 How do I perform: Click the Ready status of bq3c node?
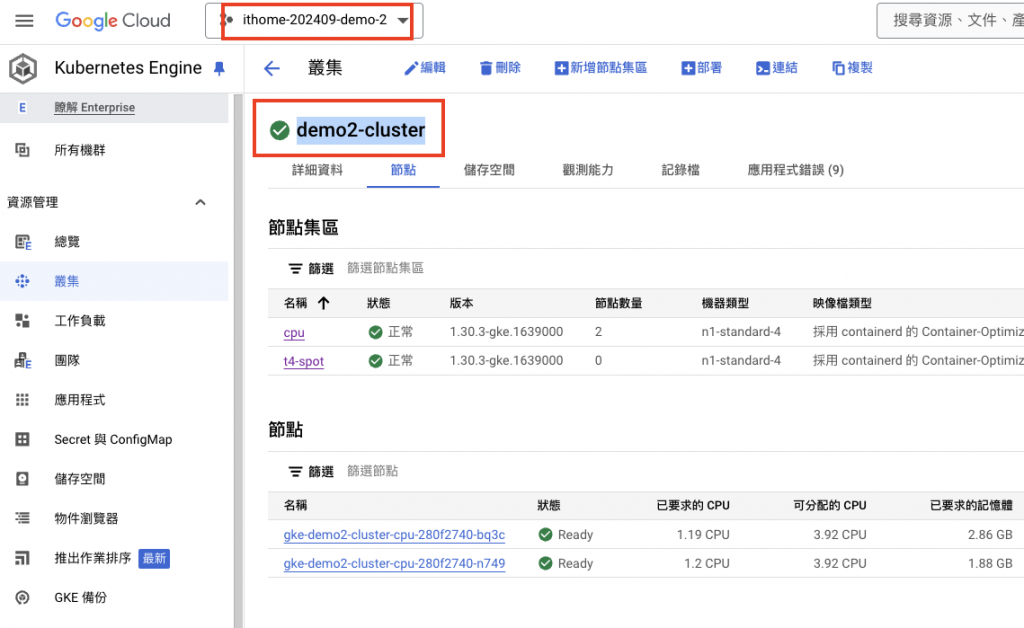(x=566, y=535)
